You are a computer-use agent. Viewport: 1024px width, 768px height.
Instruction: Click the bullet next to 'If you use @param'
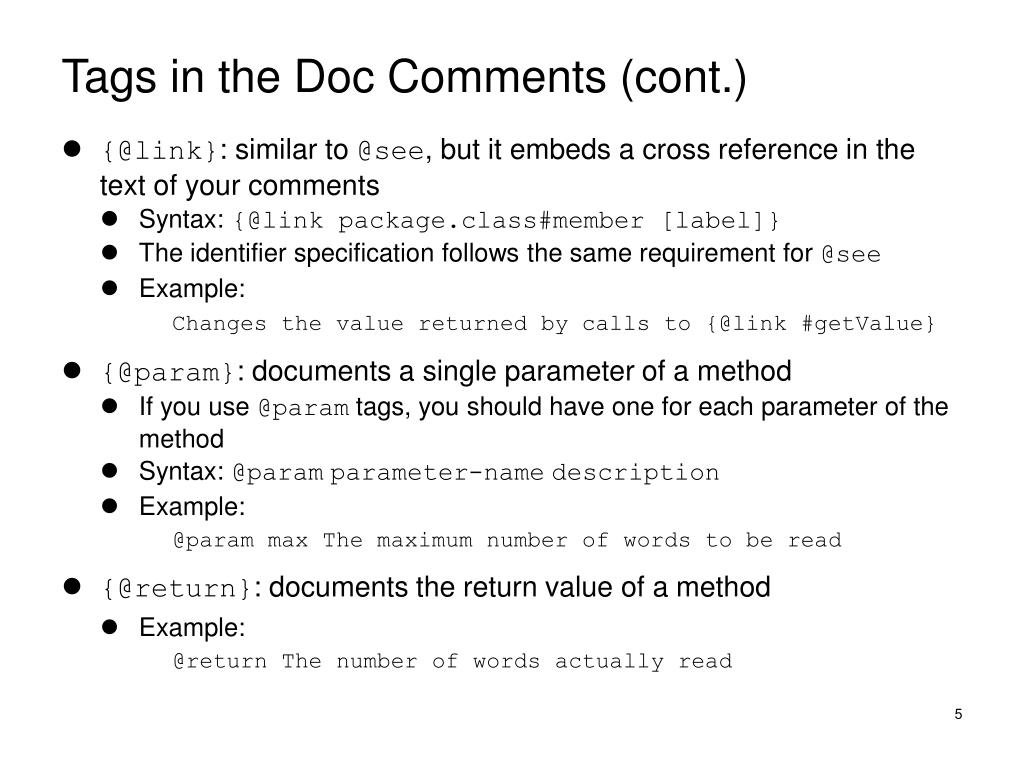point(110,406)
